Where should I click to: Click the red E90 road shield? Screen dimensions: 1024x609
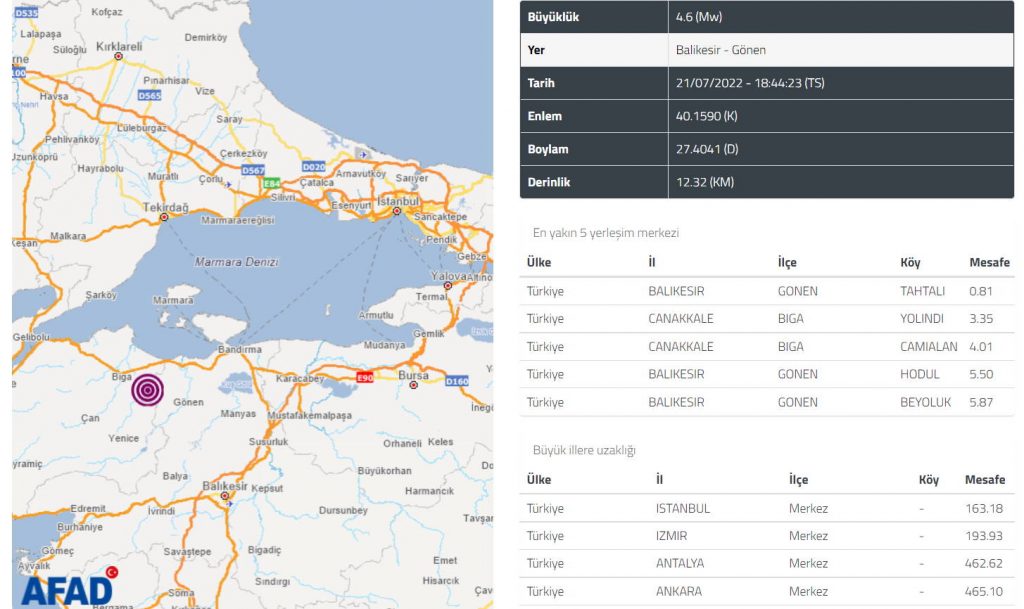[364, 378]
